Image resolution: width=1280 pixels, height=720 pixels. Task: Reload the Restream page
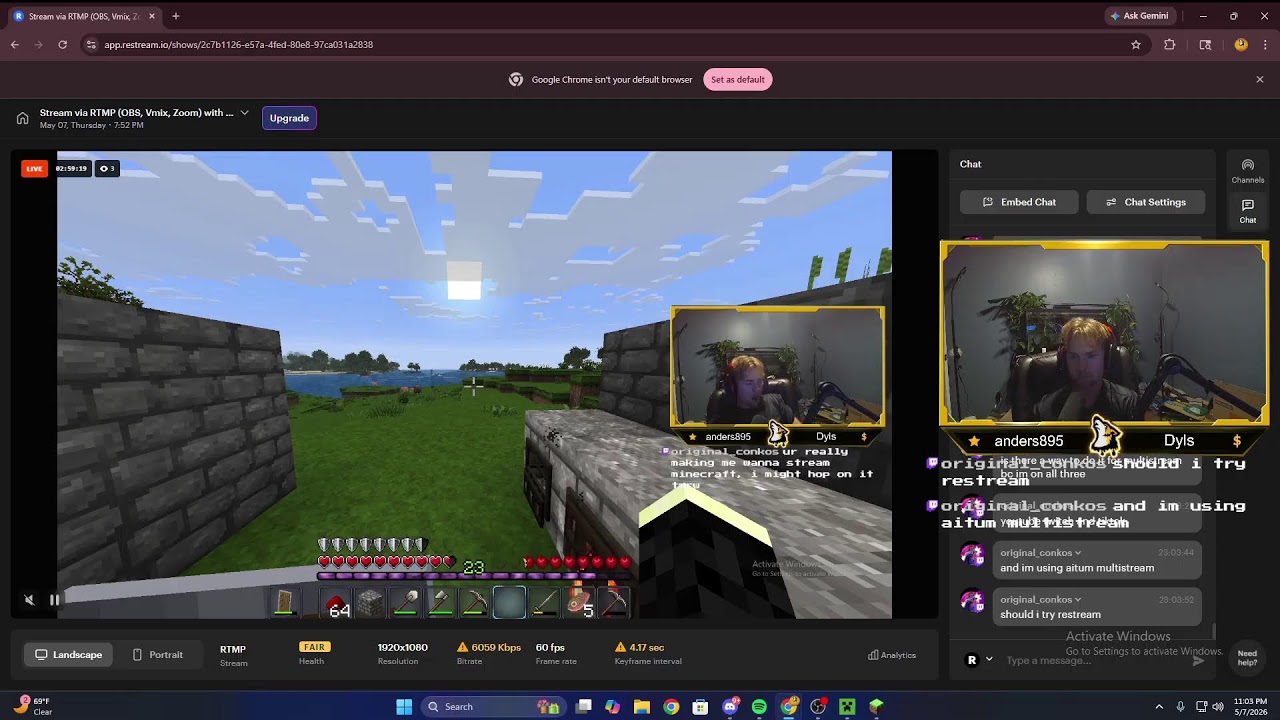(63, 45)
